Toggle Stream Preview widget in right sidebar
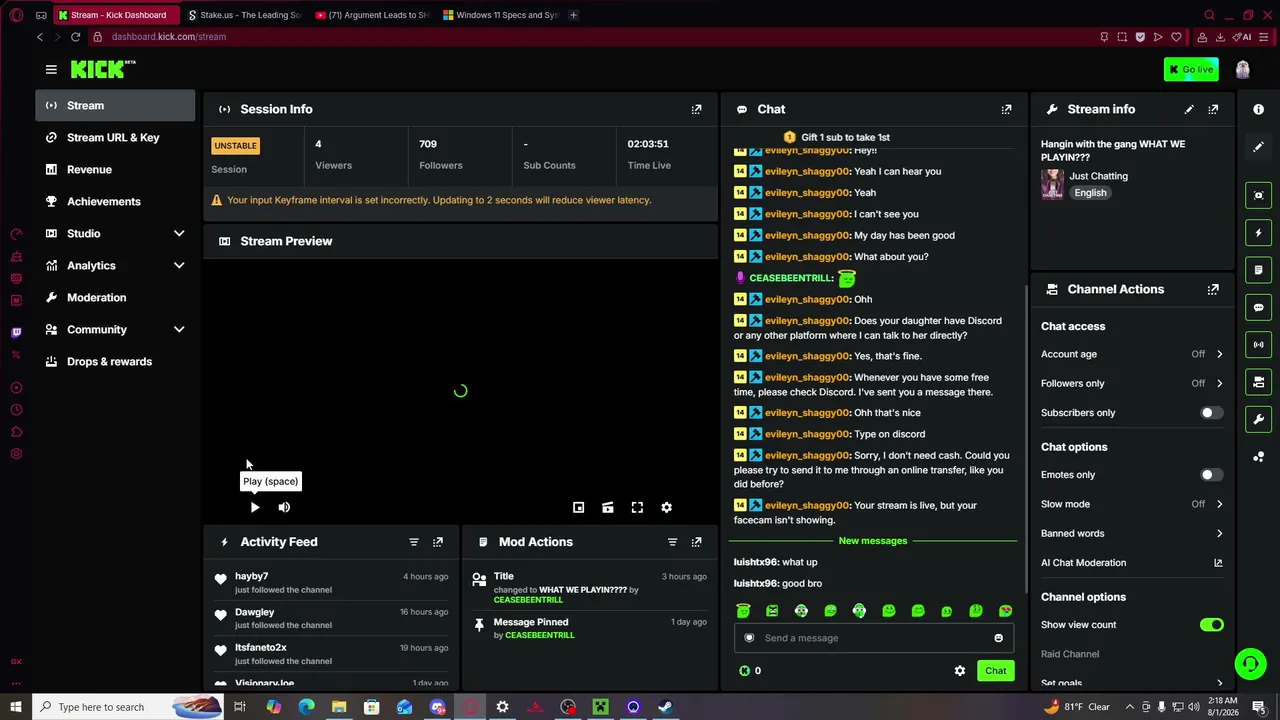The width and height of the screenshot is (1280, 720). coord(1259,195)
